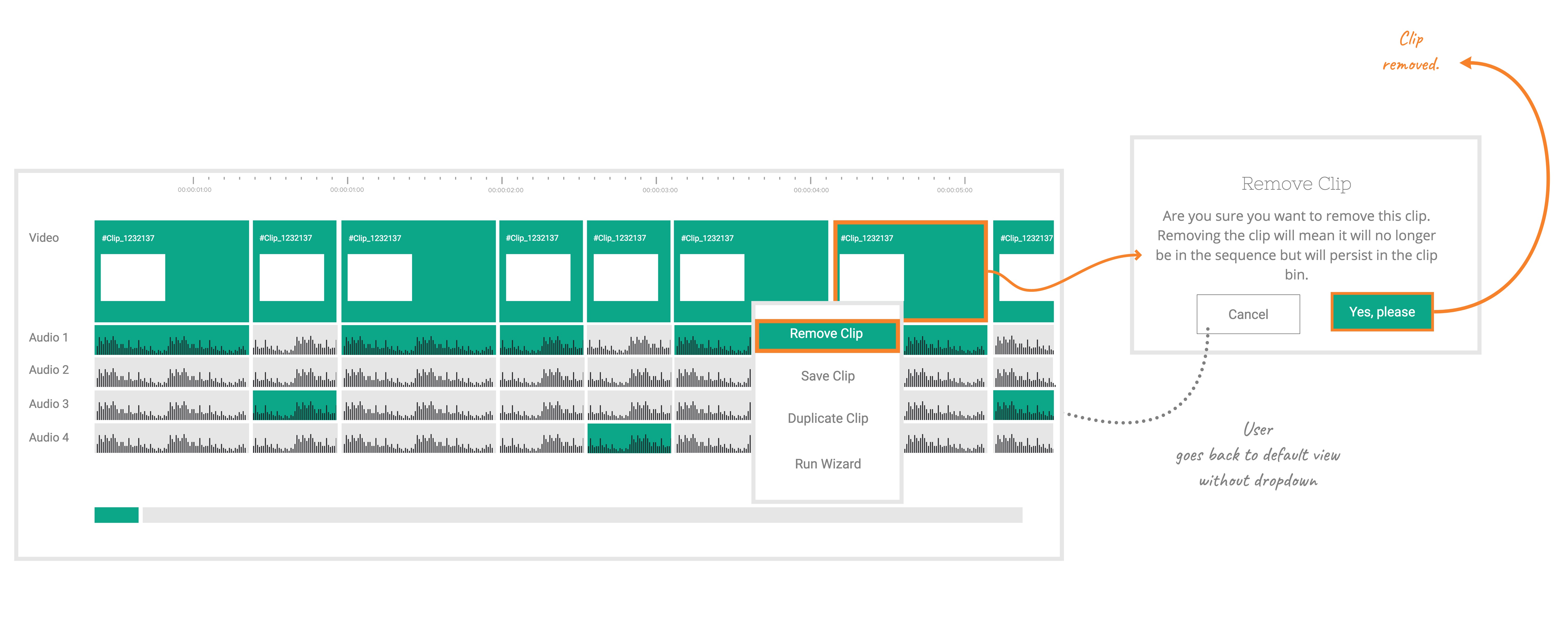Select gray Audio 1 waveform under second clip

pyautogui.click(x=295, y=340)
